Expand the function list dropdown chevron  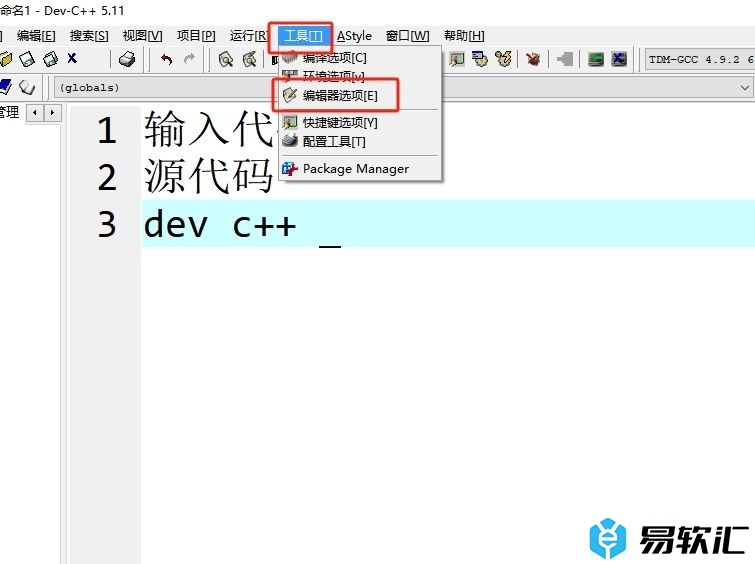click(x=744, y=88)
